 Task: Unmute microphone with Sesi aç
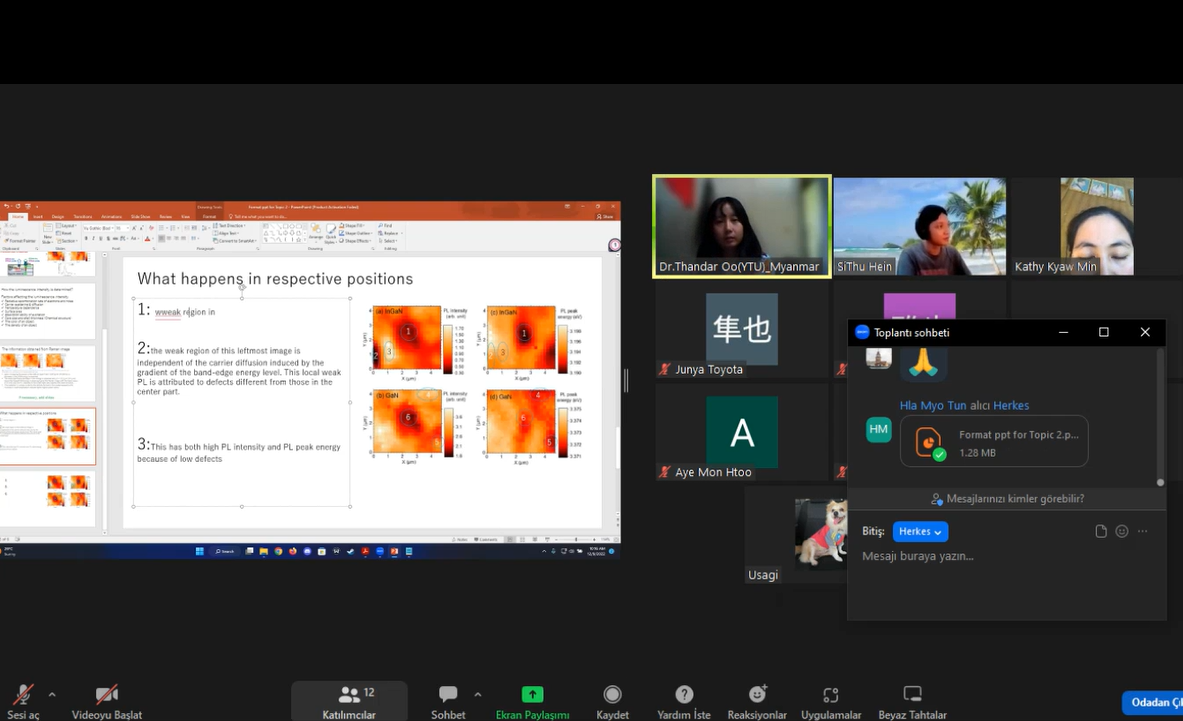tap(22, 695)
